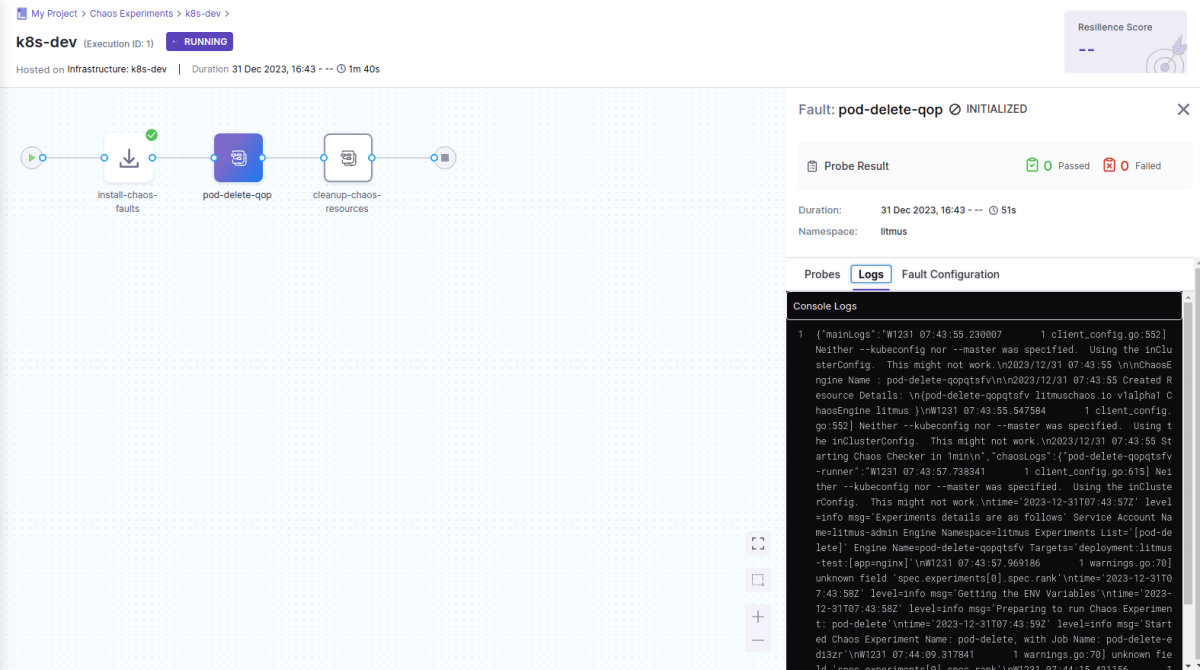Click the Passed count label
Viewport: 1200px width, 670px height.
point(1074,166)
